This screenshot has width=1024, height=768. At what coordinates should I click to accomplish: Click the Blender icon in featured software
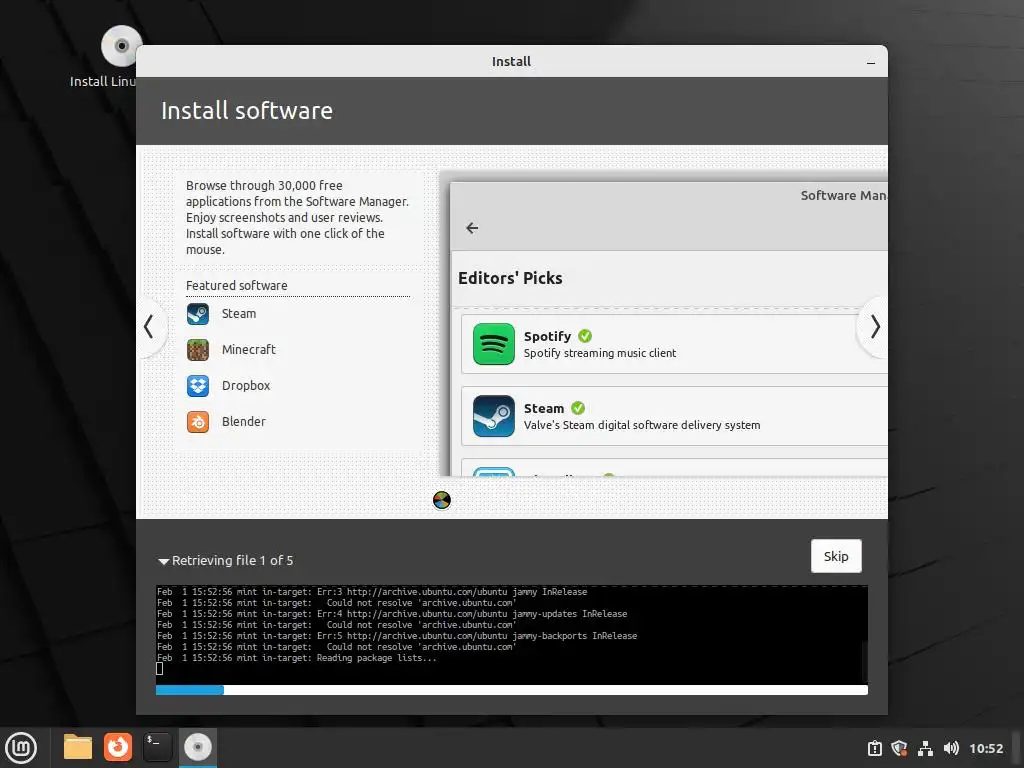coord(198,422)
